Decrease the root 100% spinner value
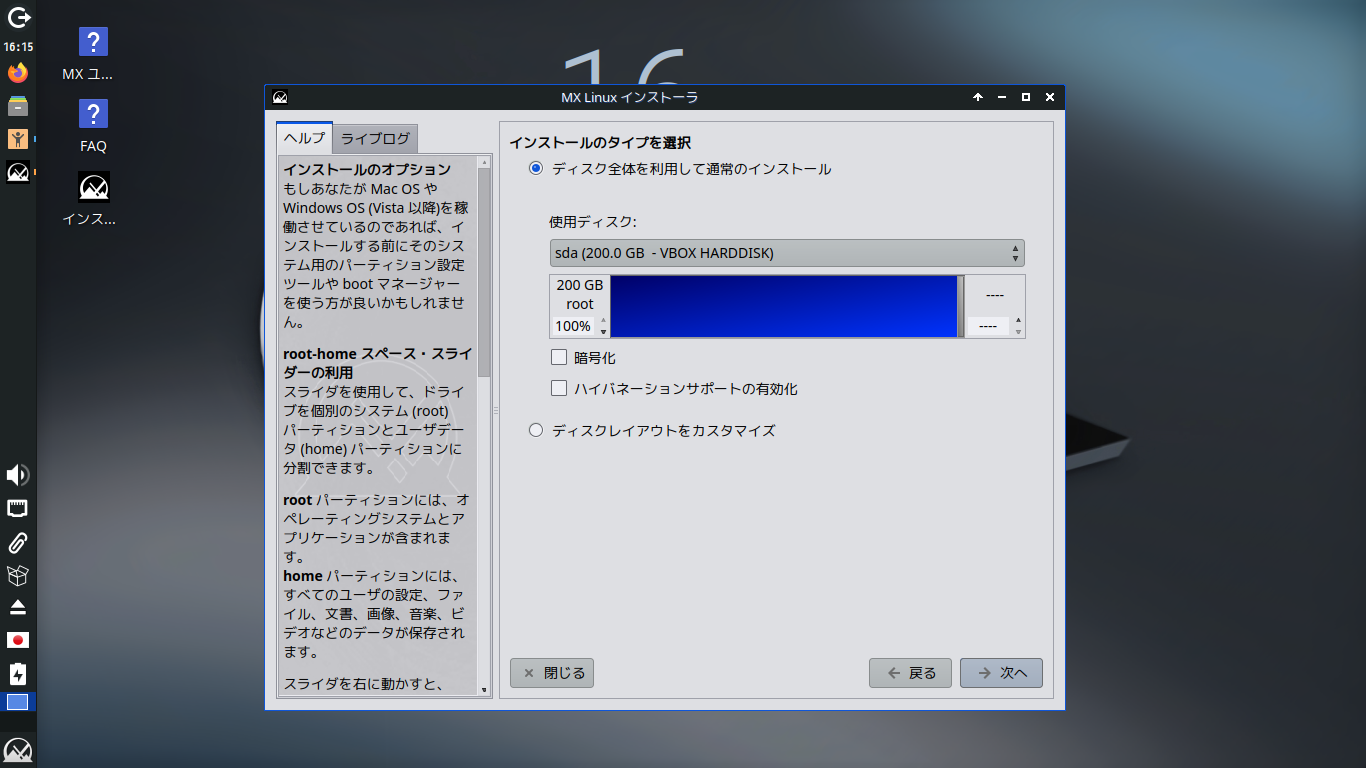The image size is (1366, 768). (x=603, y=331)
